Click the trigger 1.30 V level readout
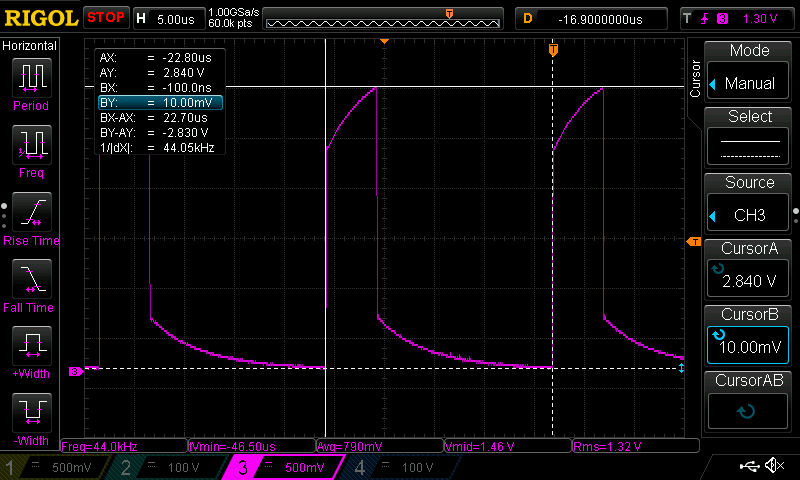 tap(760, 19)
